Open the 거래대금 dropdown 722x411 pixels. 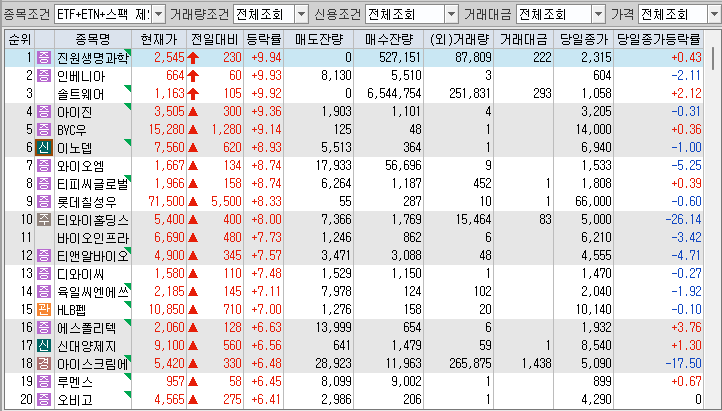point(598,14)
